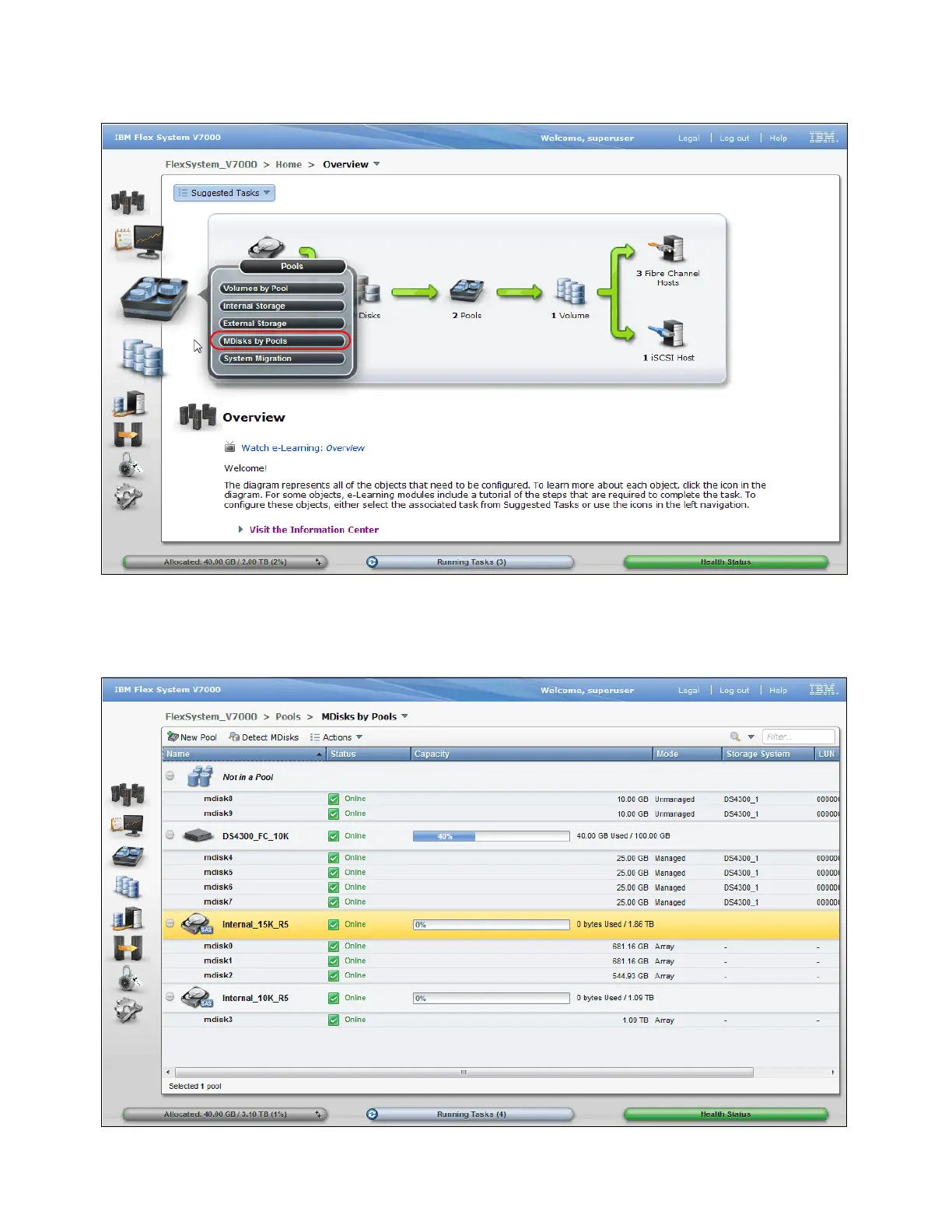
Task: Click Legal in the MDisks by Pools window header
Action: tap(688, 691)
